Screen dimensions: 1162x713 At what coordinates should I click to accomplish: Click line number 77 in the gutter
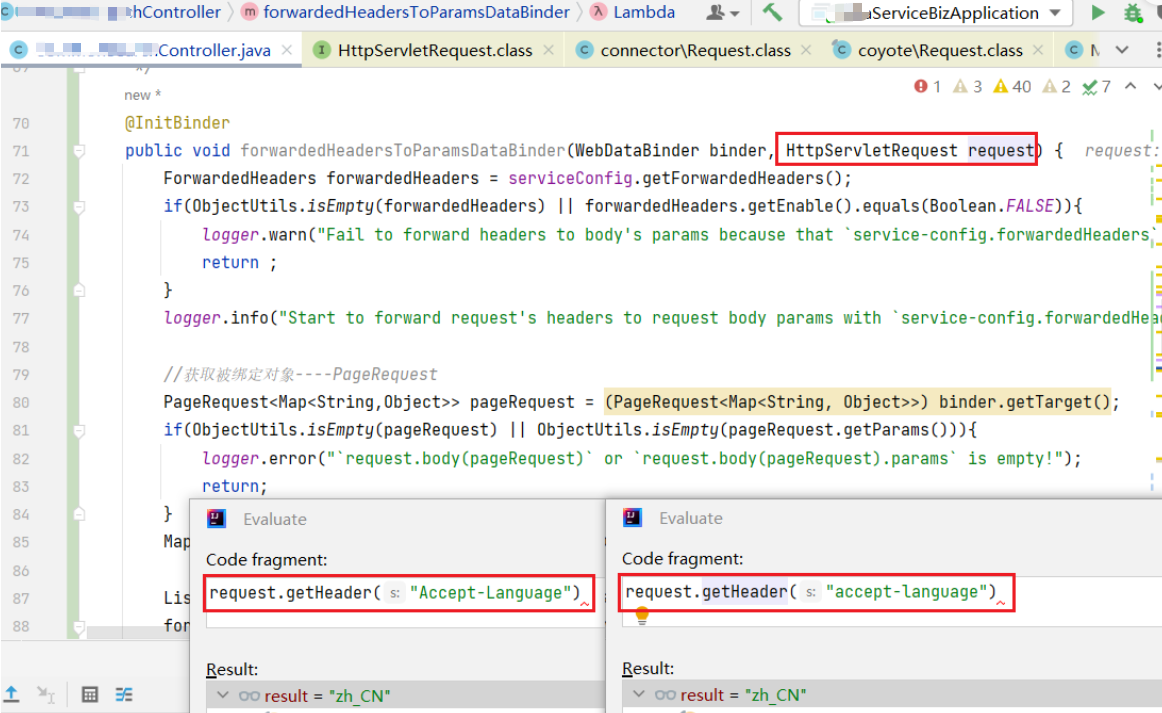click(x=21, y=319)
